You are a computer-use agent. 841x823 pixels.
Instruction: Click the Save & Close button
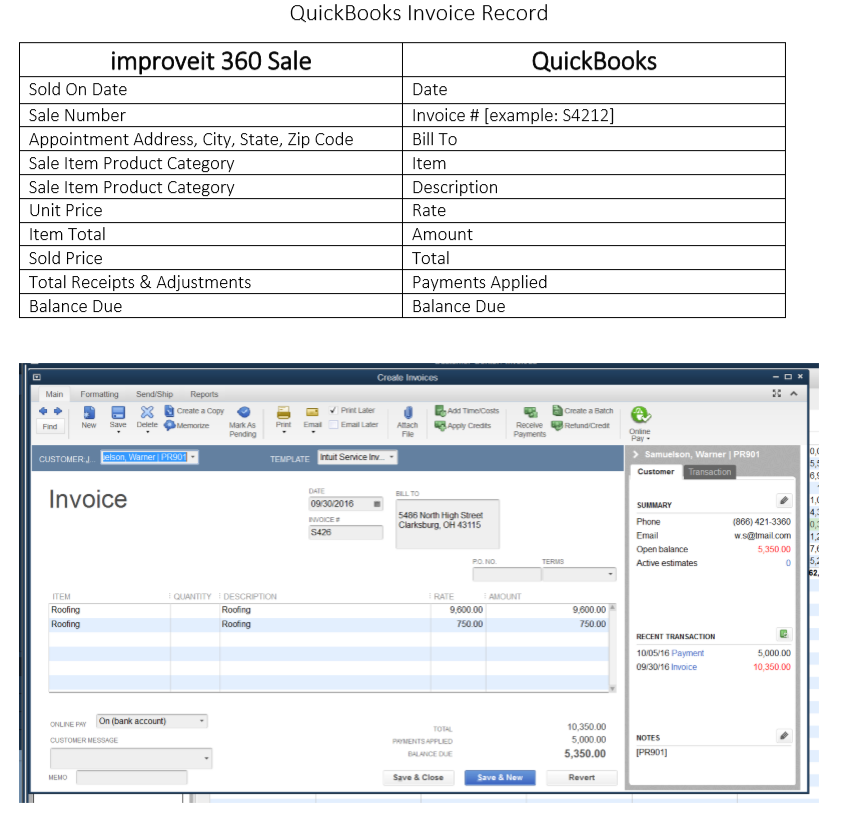click(x=418, y=777)
